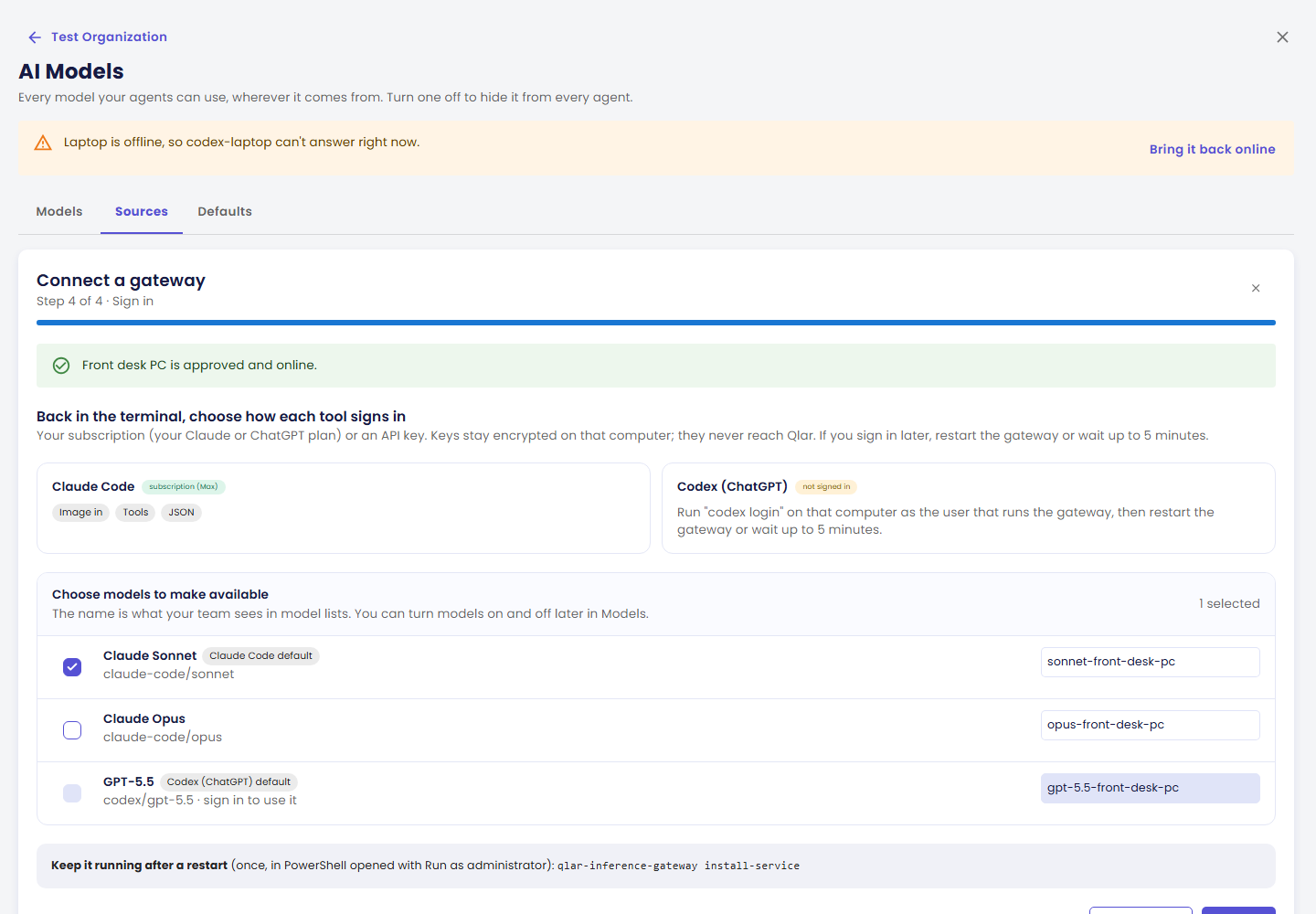Click the "Claude Code default" badge
Screen dimensions: 1316x914
coord(260,655)
